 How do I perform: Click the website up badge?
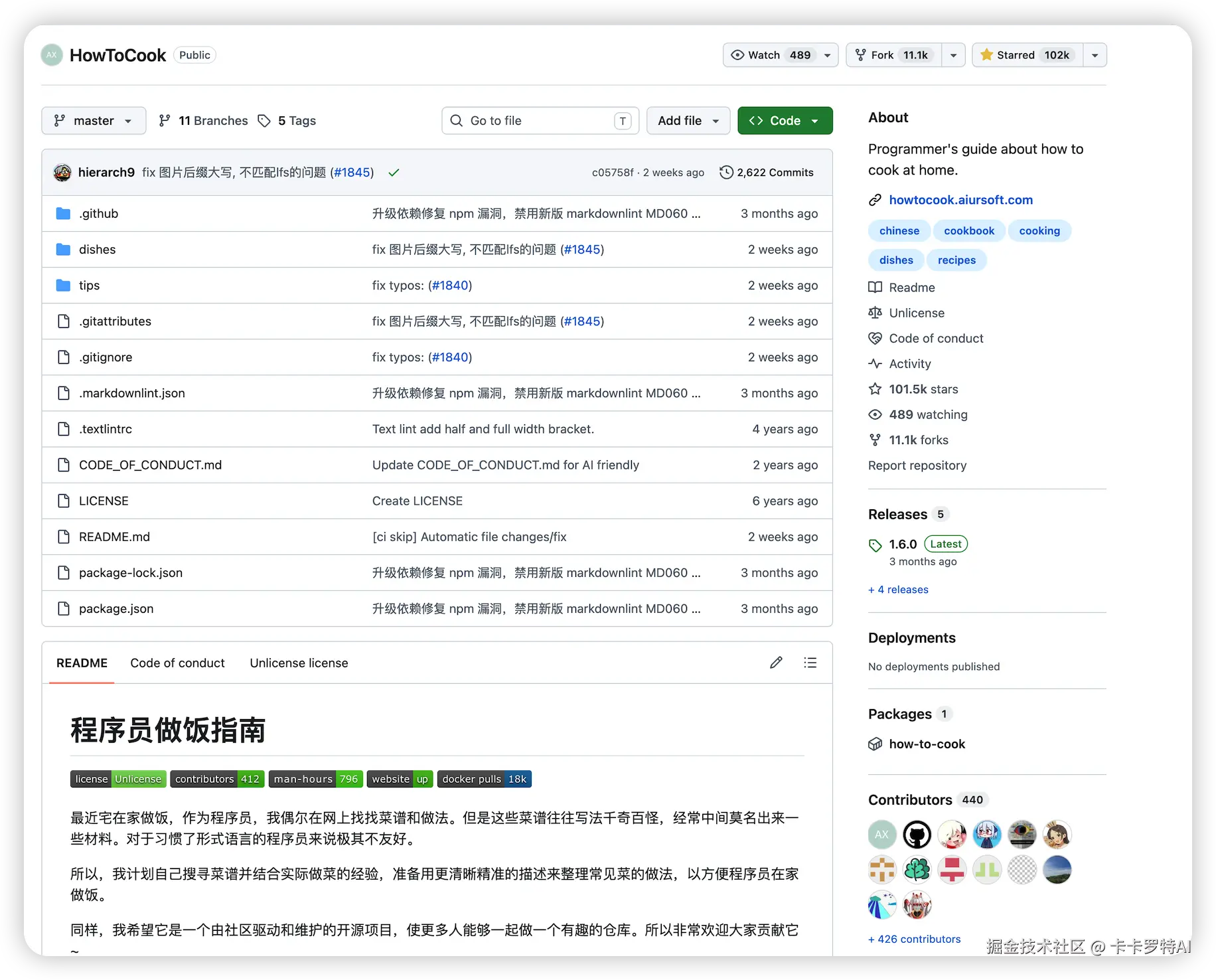click(400, 779)
